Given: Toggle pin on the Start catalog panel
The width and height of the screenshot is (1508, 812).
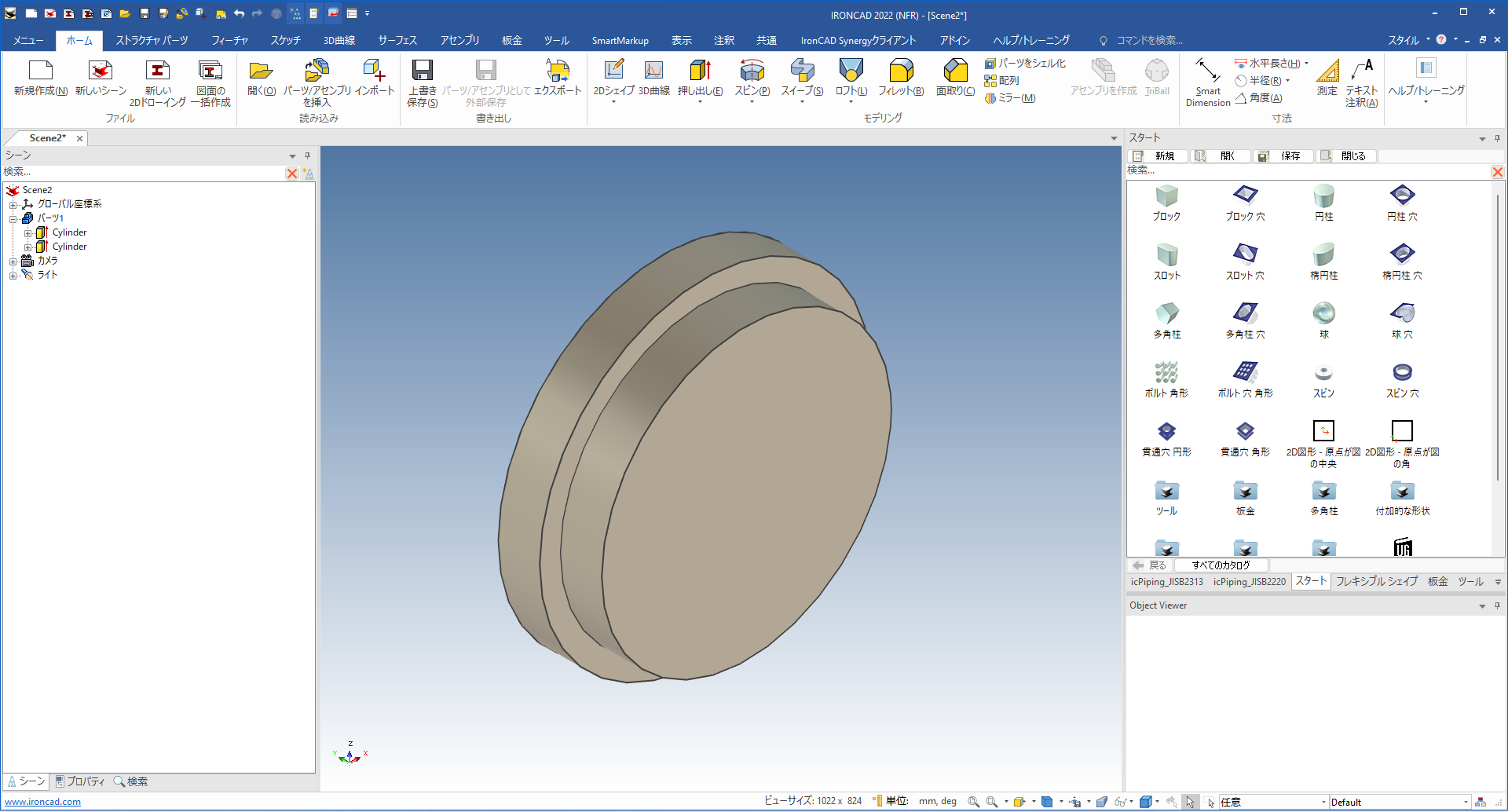Looking at the screenshot, I should tap(1497, 138).
